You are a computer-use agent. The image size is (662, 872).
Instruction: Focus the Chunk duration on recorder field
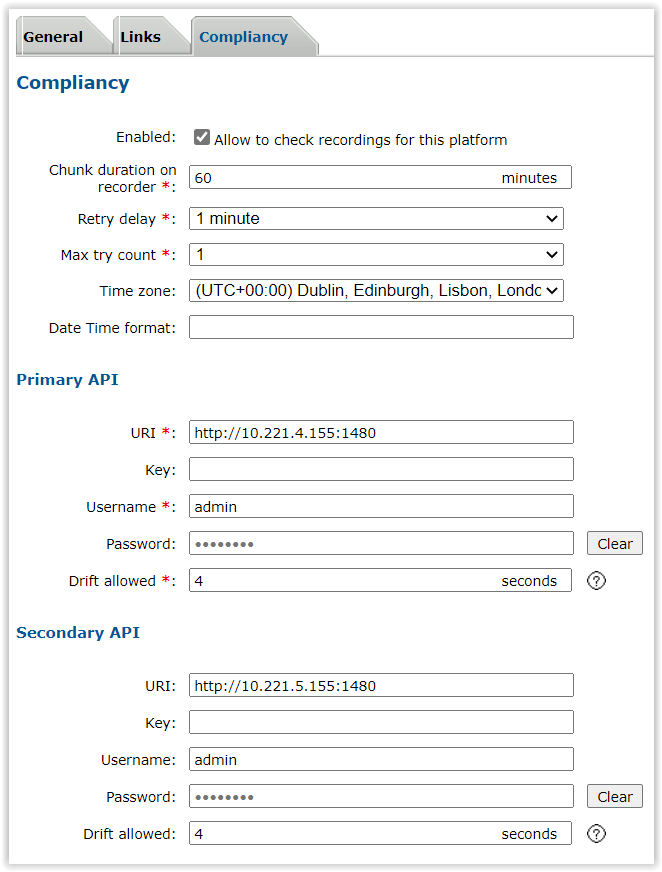[381, 177]
